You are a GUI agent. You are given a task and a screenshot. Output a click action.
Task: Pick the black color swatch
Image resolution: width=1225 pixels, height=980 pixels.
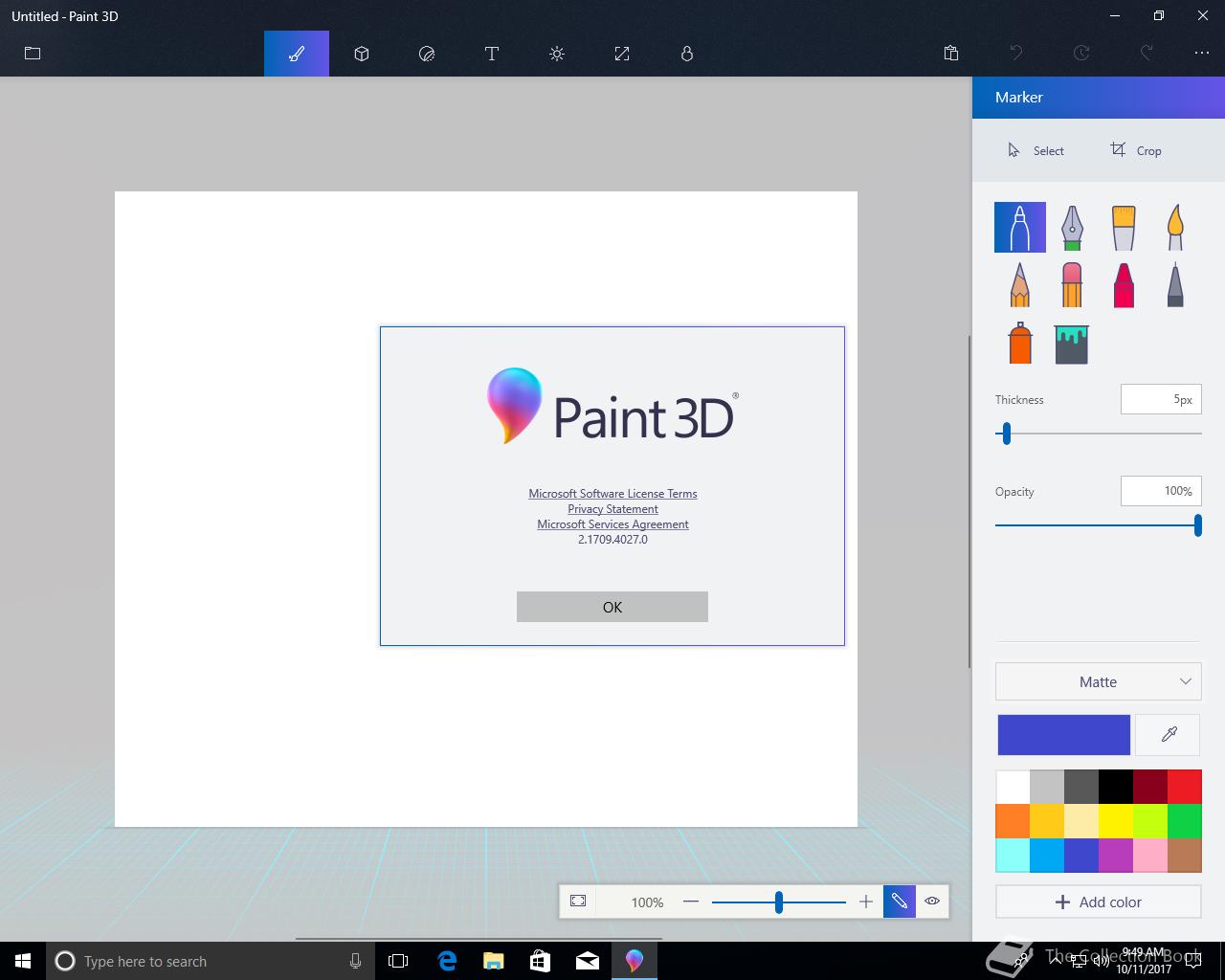[1116, 787]
